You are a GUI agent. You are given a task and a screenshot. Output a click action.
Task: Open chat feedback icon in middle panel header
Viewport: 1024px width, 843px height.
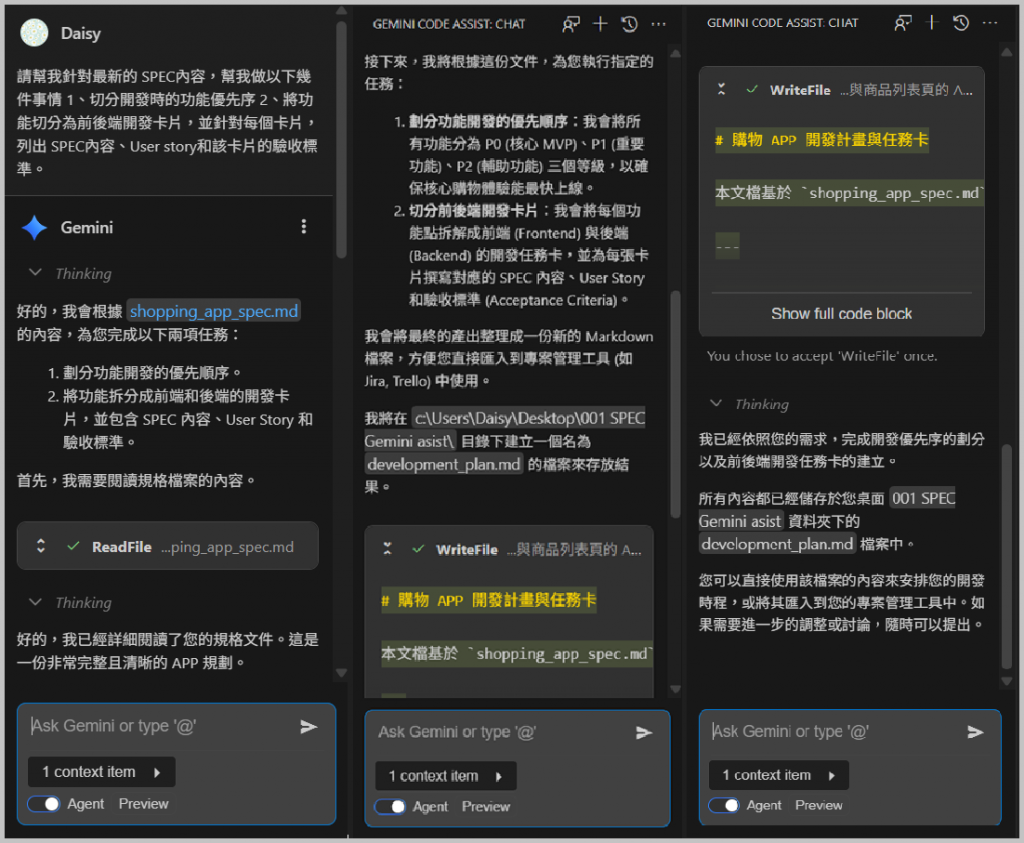[571, 24]
